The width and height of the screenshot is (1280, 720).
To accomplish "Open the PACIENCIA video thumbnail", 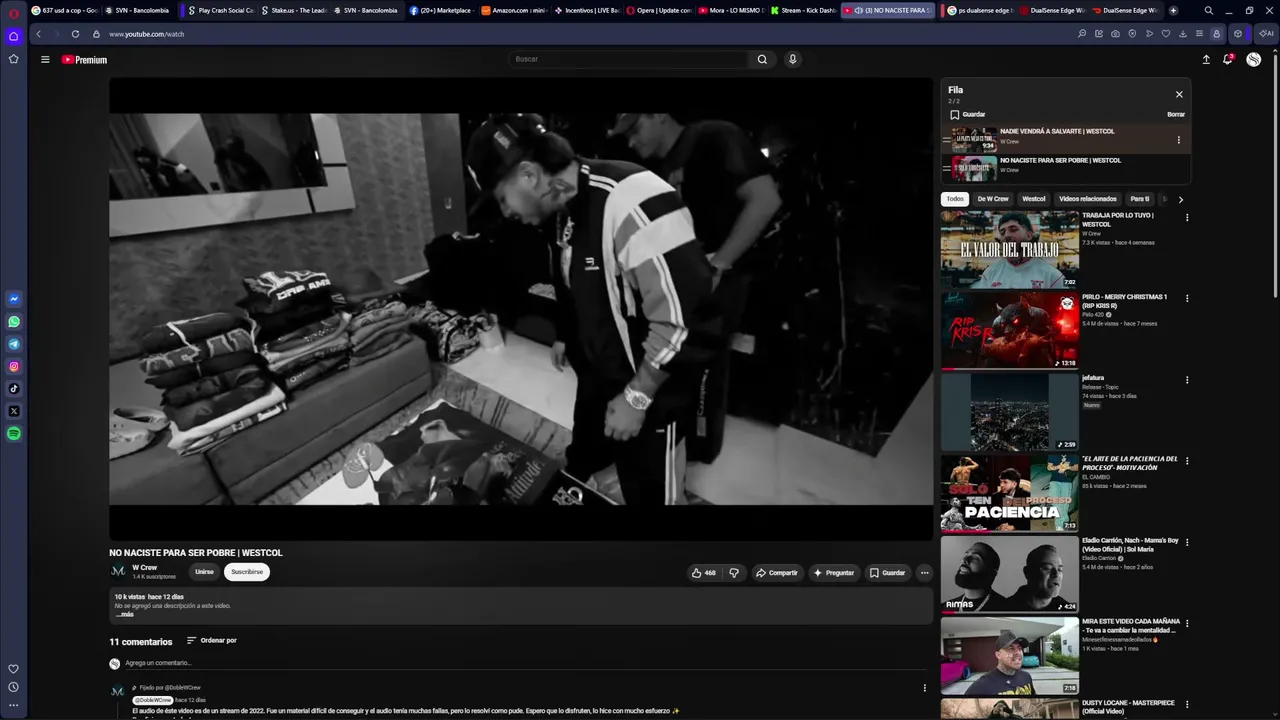I will pos(1010,493).
